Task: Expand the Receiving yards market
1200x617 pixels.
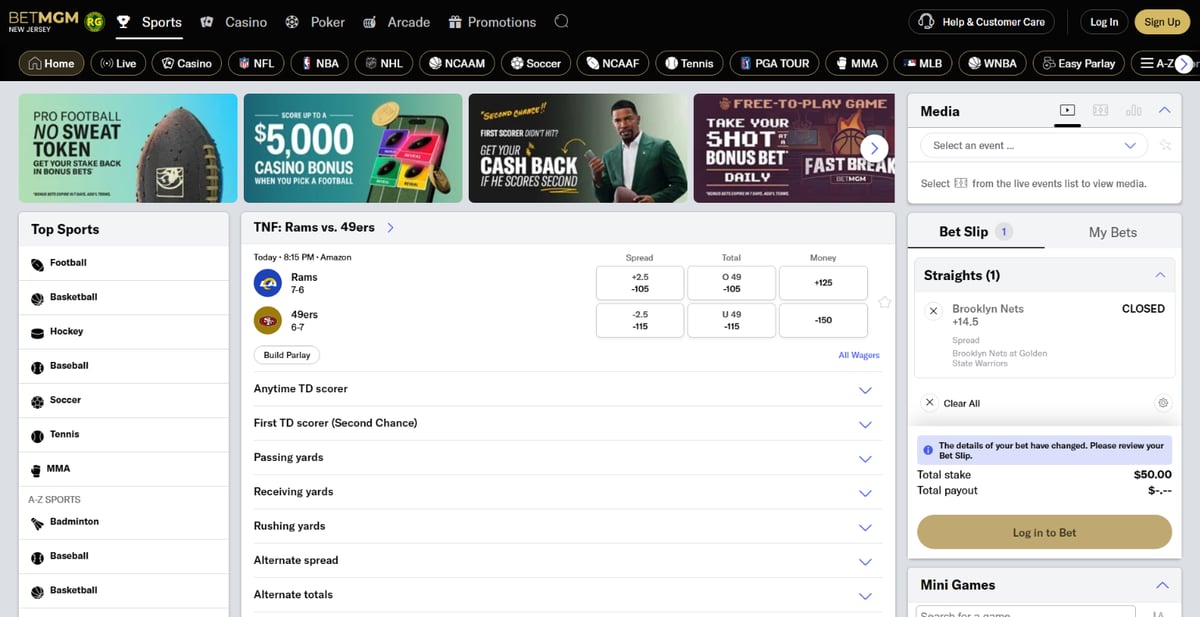Action: [568, 492]
